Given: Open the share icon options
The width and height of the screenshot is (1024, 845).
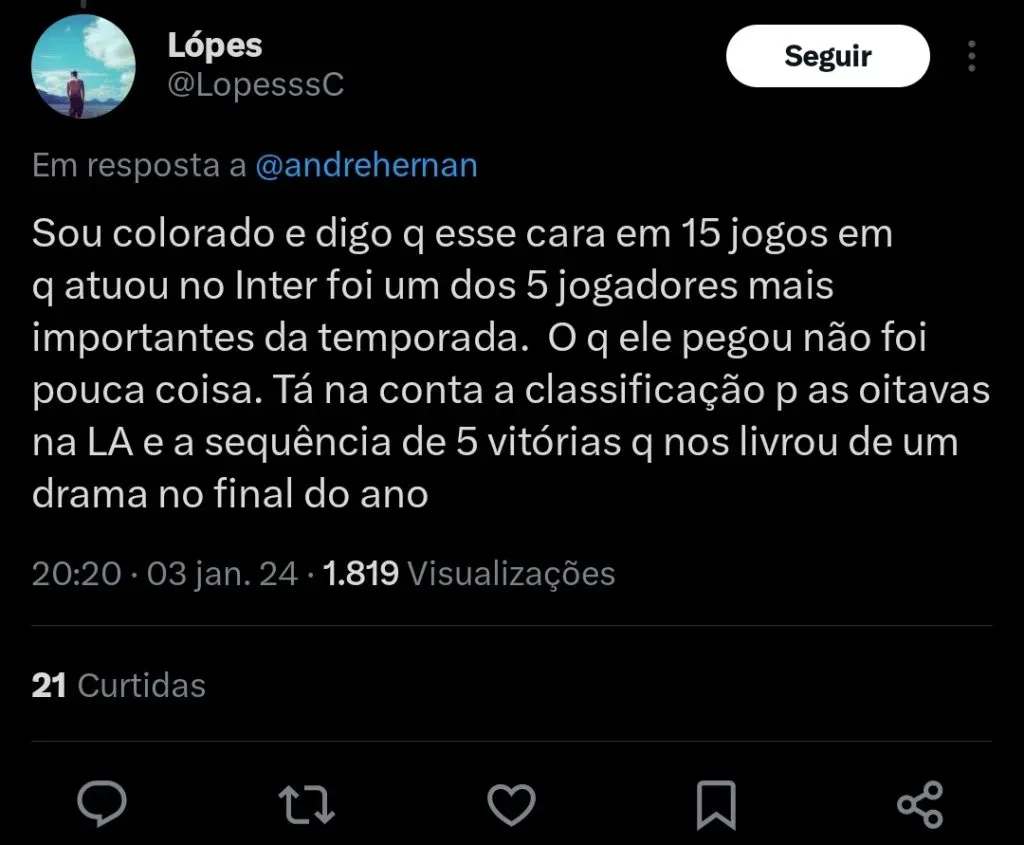Looking at the screenshot, I should click(920, 803).
